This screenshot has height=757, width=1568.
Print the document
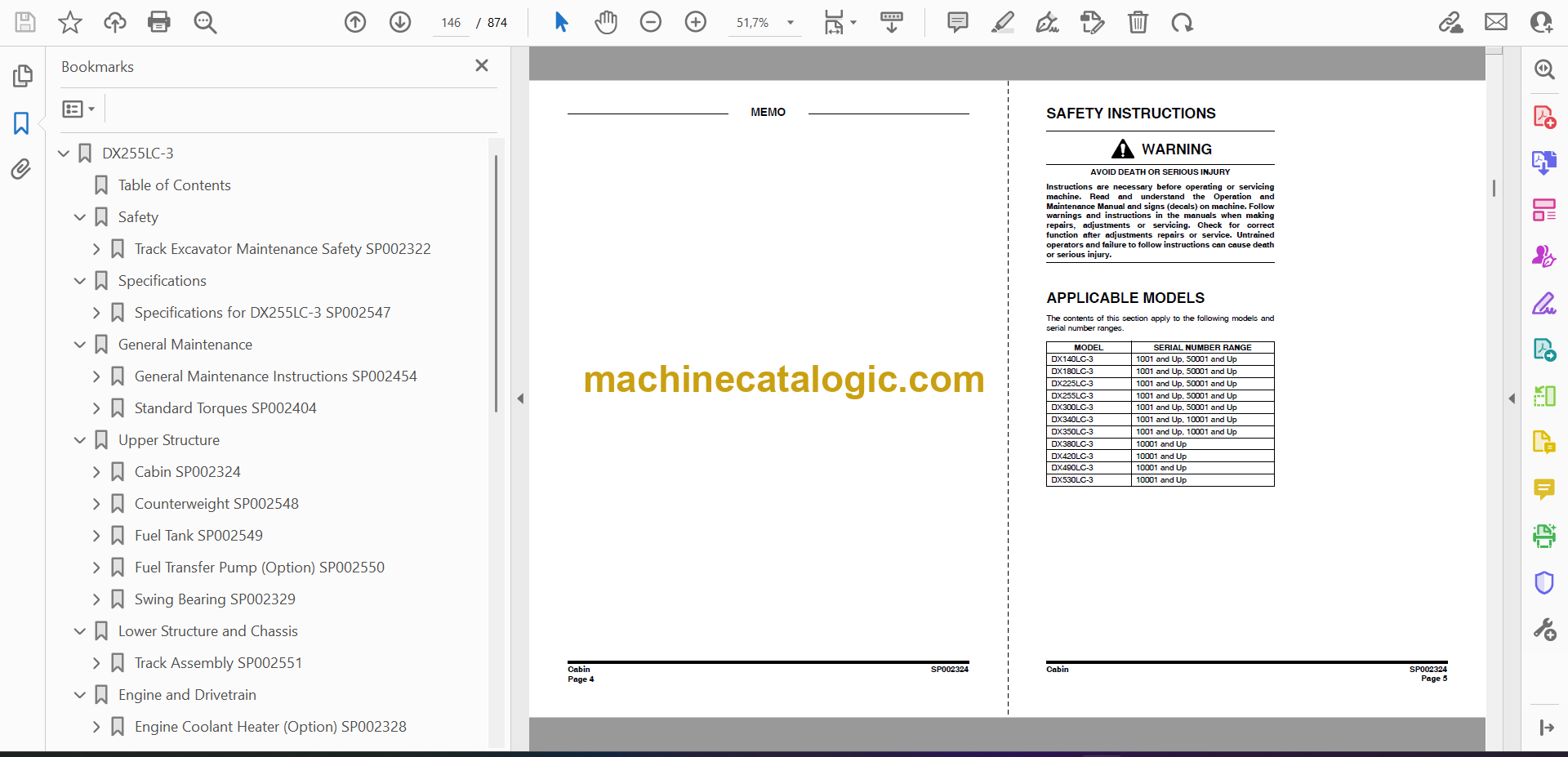[159, 22]
